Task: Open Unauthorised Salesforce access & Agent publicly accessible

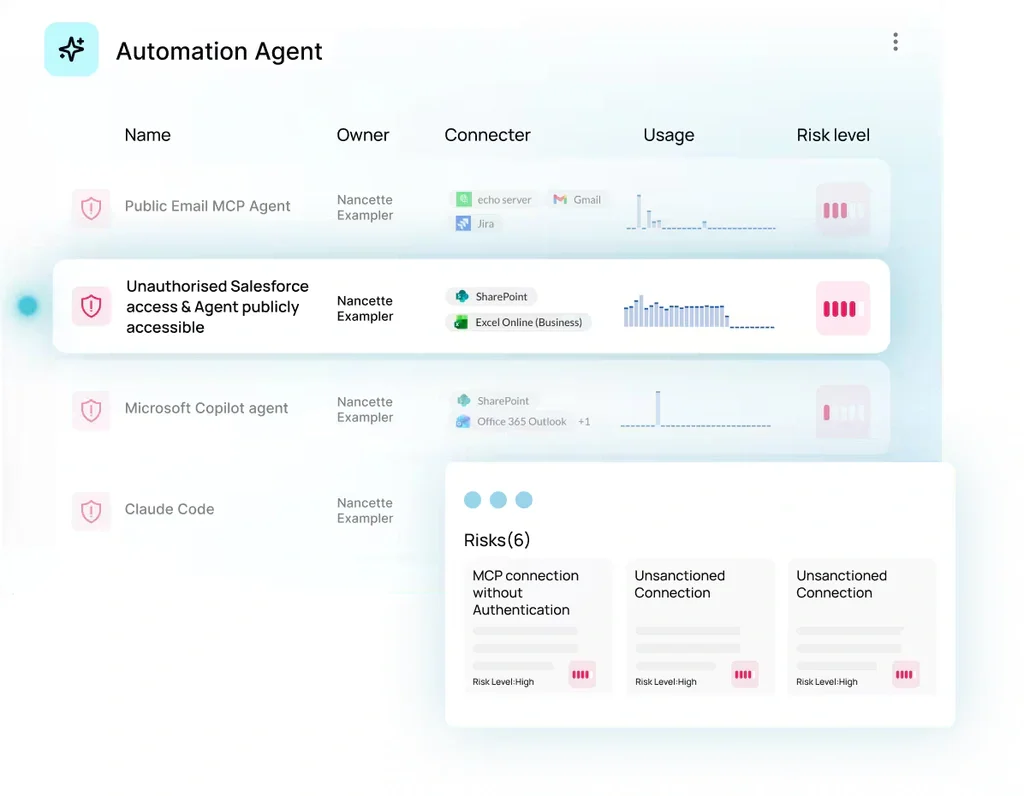Action: [217, 306]
